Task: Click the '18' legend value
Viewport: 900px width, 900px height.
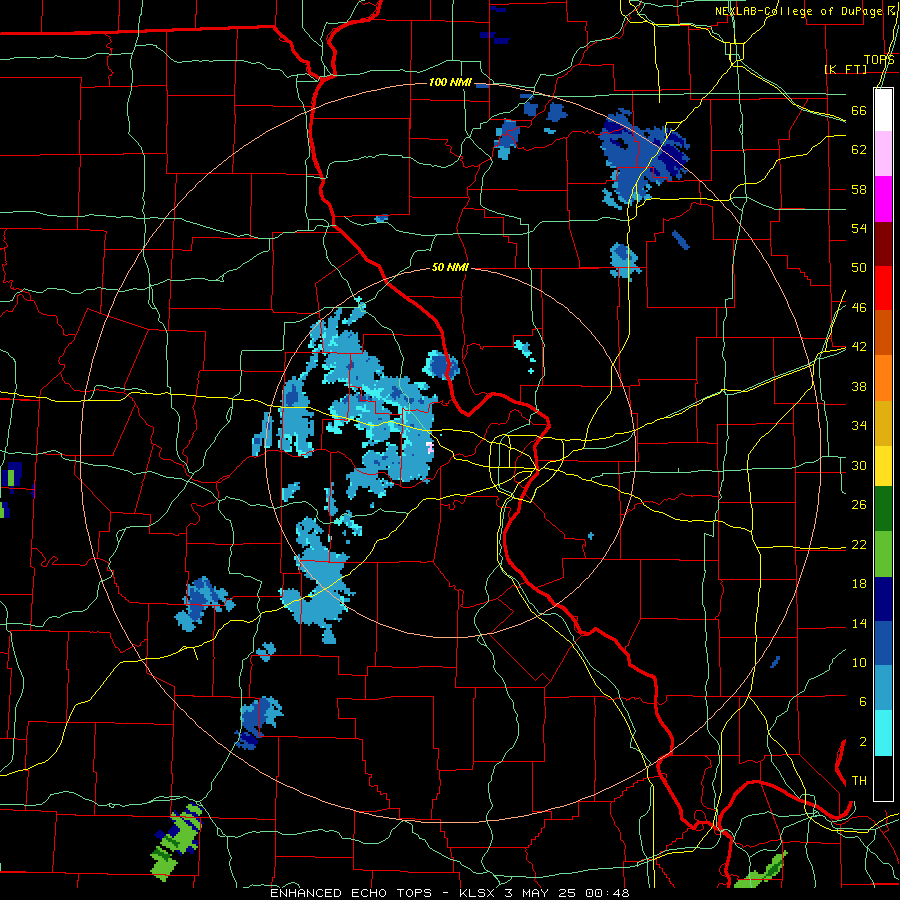Action: [859, 584]
